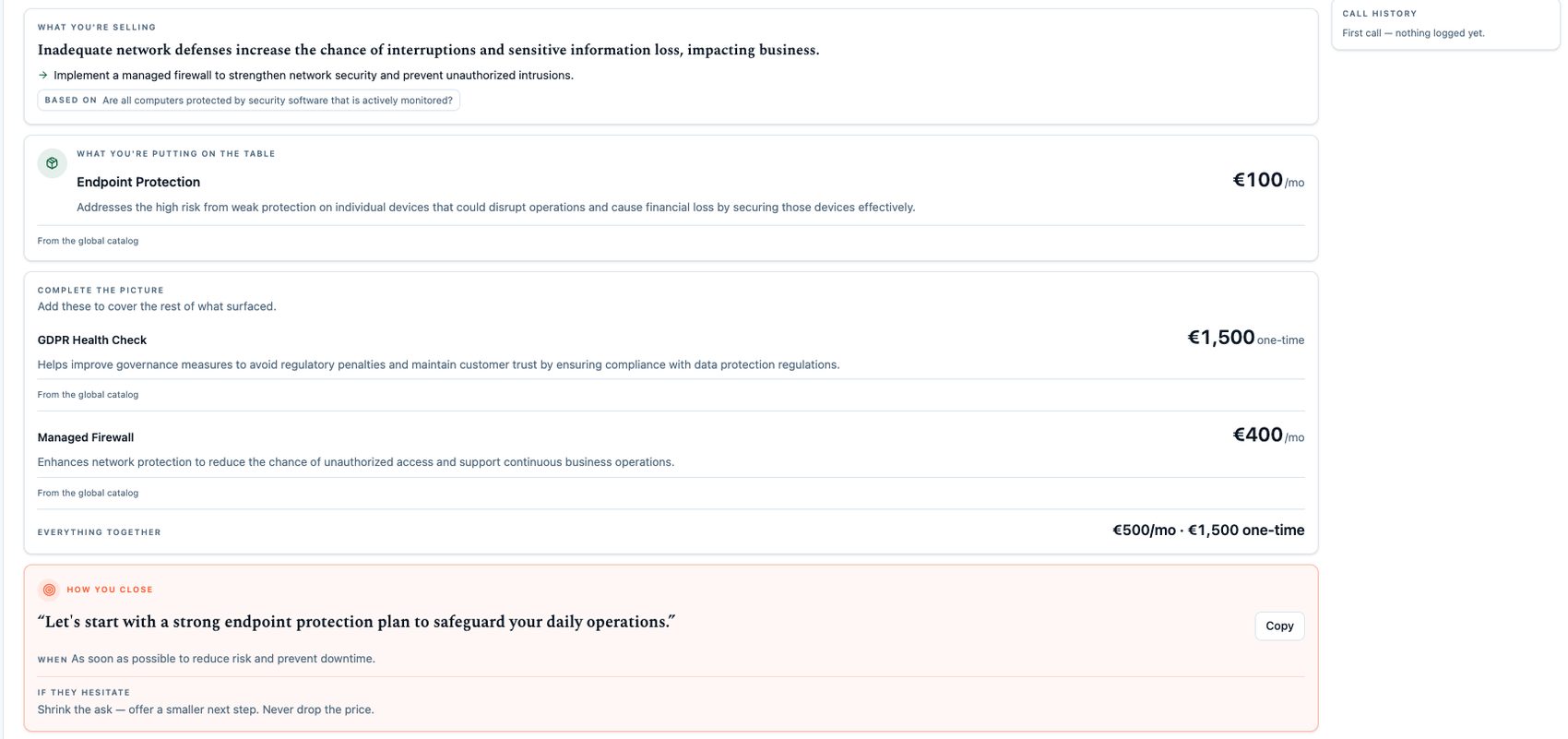Click the If They Hesitate label
Screen dimensions: 1568x739
[x=84, y=693]
